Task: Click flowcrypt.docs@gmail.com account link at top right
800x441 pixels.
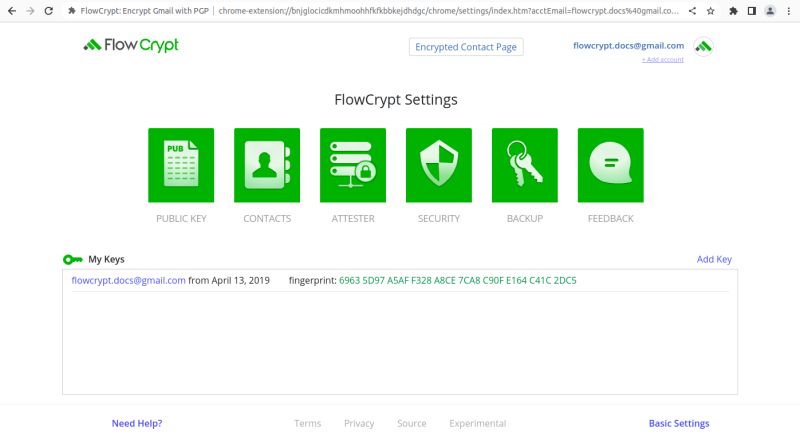Action: 629,45
